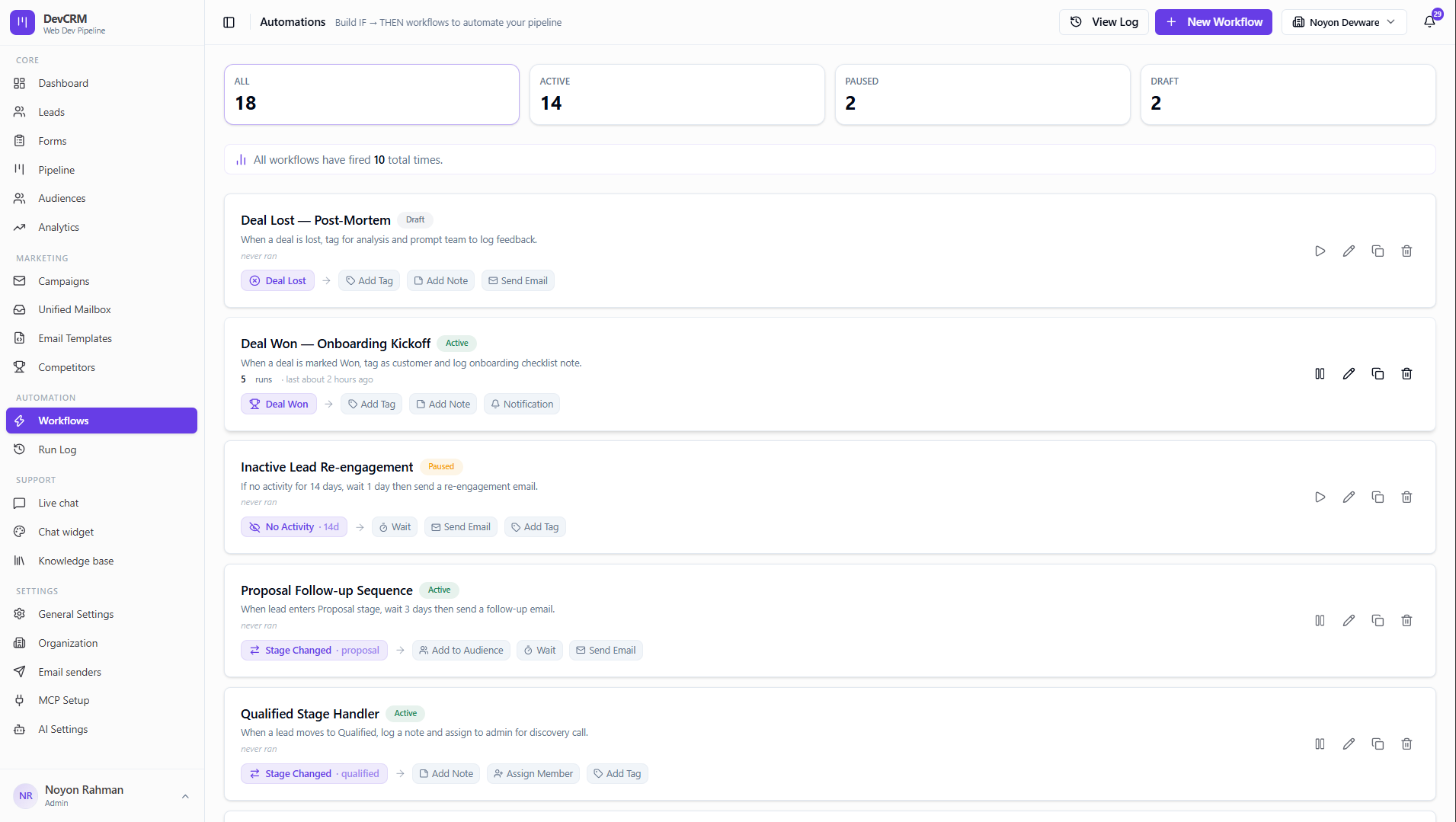
Task: Show only DRAFT workflows
Action: [1288, 94]
